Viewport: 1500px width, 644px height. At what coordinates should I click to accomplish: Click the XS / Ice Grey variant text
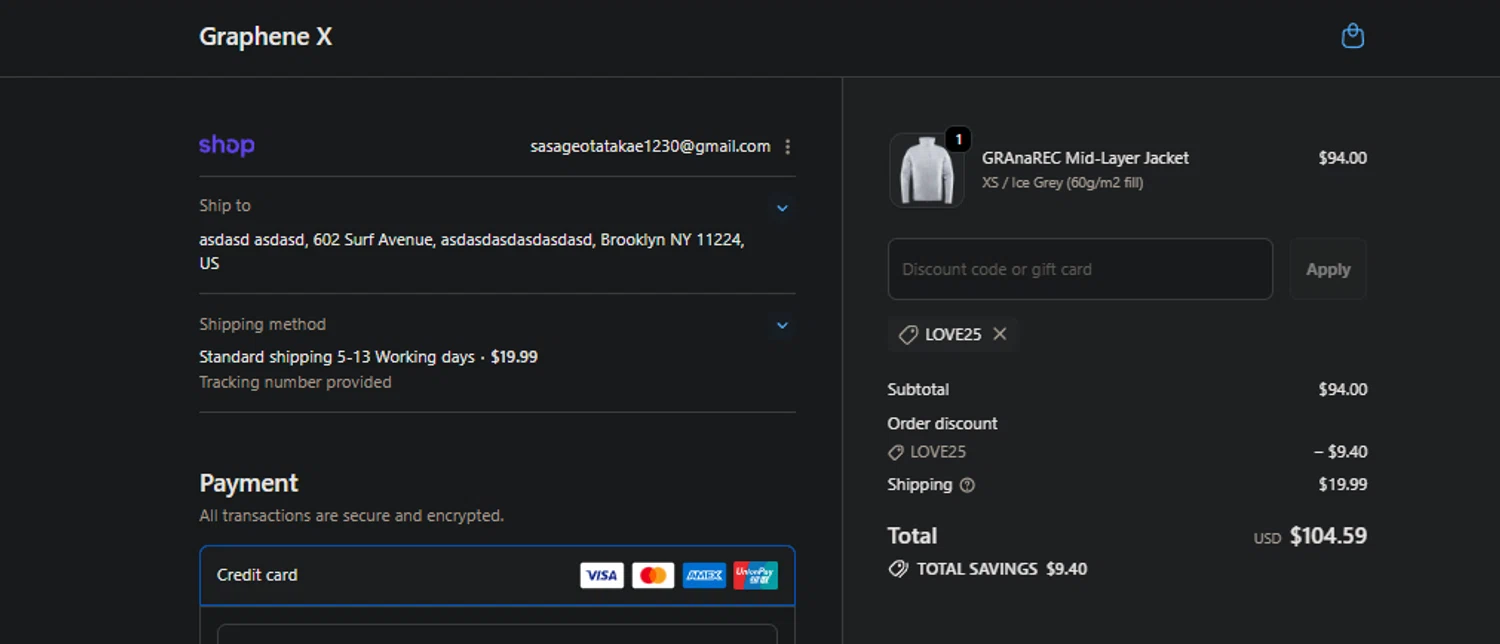(1062, 183)
